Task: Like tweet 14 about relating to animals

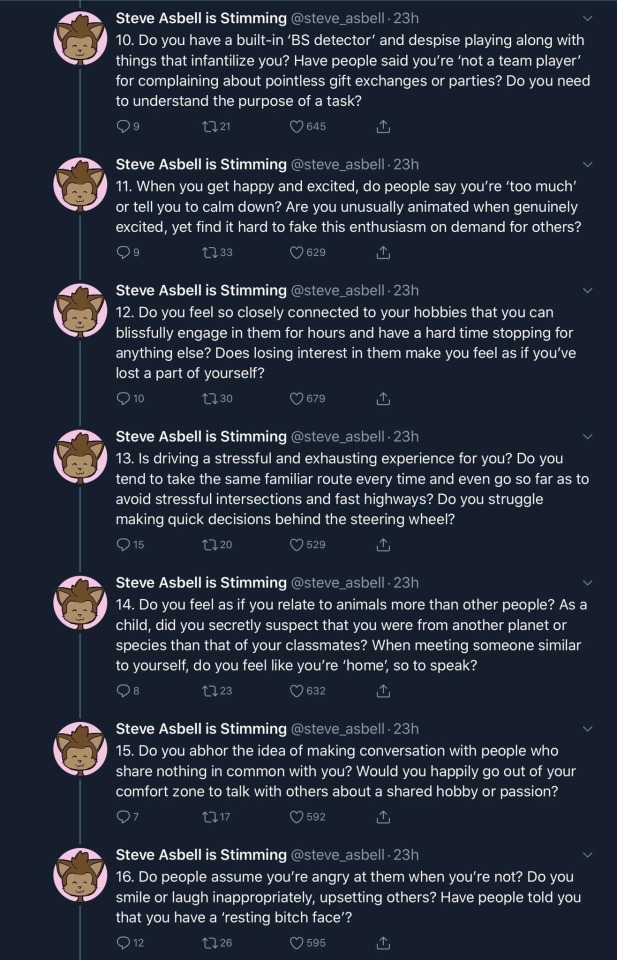Action: pos(296,691)
